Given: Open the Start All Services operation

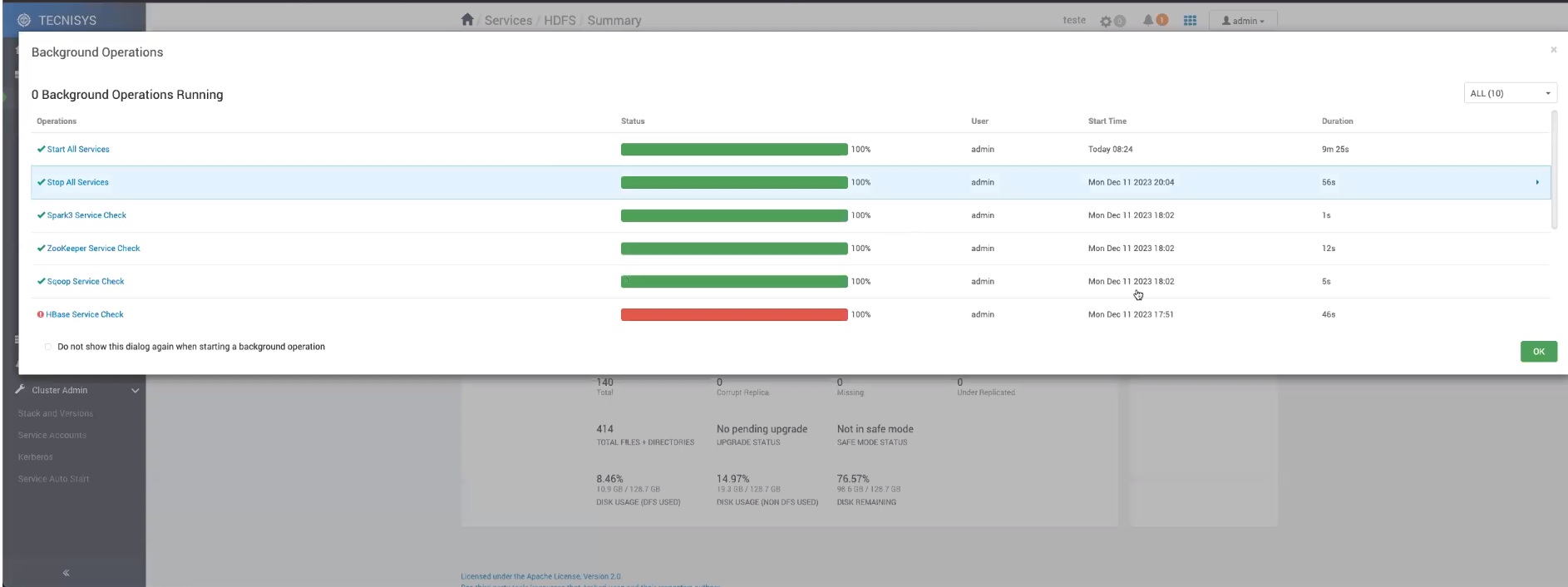Looking at the screenshot, I should pyautogui.click(x=78, y=150).
